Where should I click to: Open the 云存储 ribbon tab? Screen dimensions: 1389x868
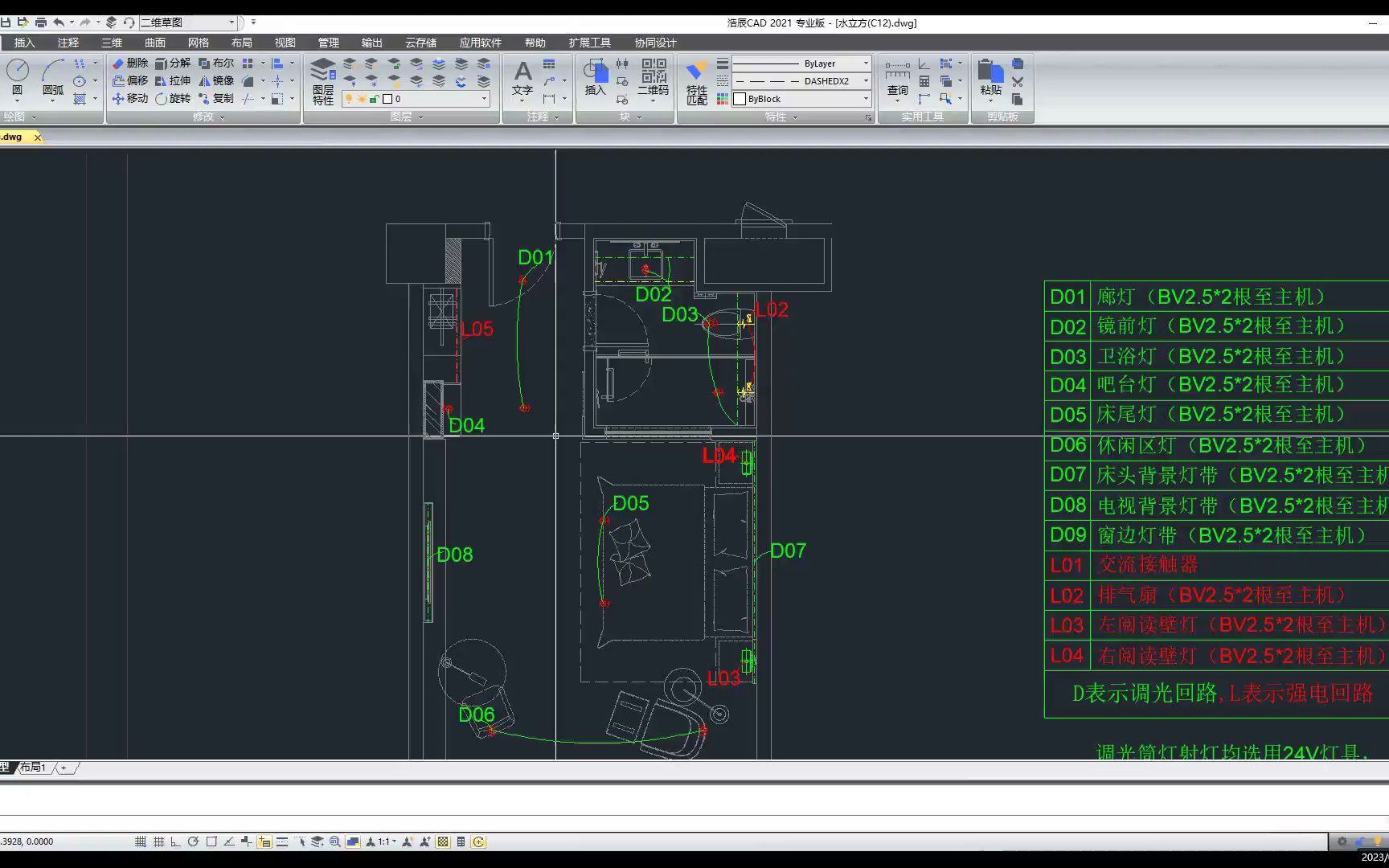420,43
